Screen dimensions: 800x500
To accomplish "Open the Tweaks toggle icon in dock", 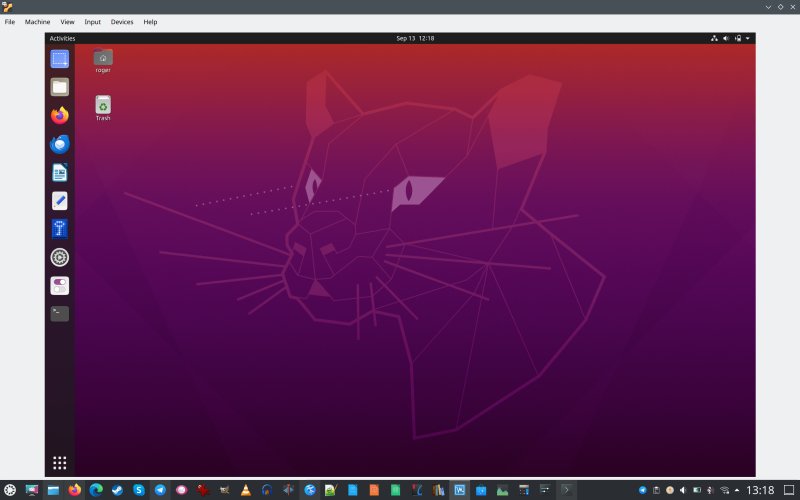I will pyautogui.click(x=60, y=285).
